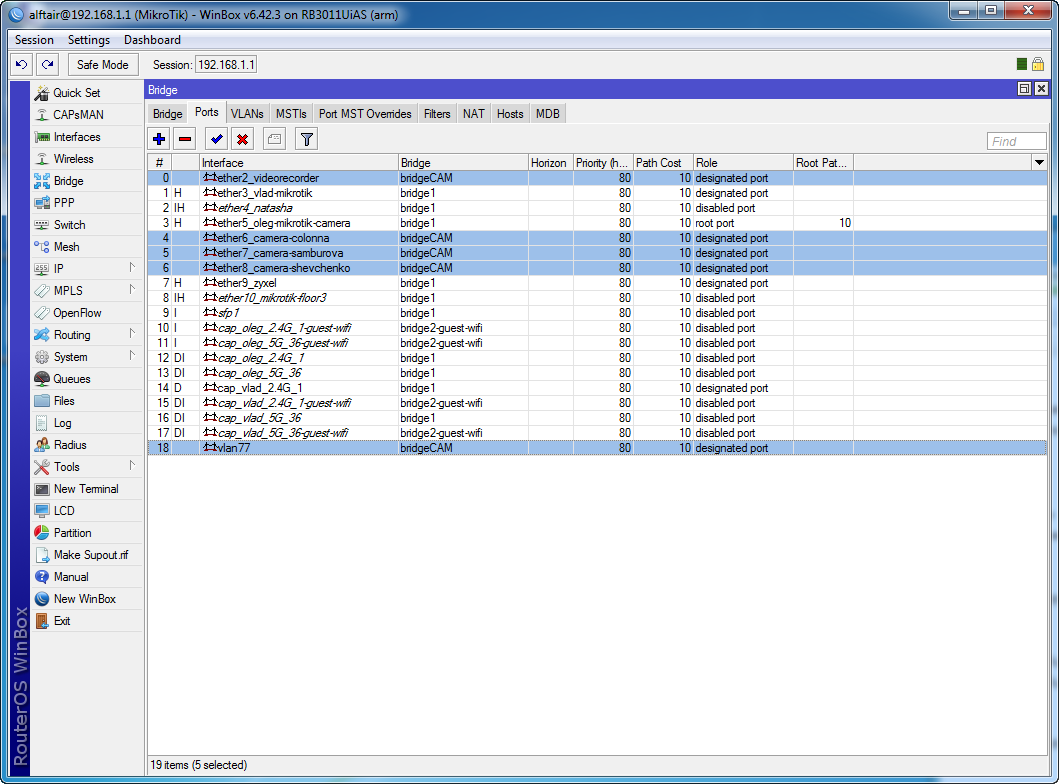
Task: Open OpenFlow in sidebar
Action: pos(87,313)
